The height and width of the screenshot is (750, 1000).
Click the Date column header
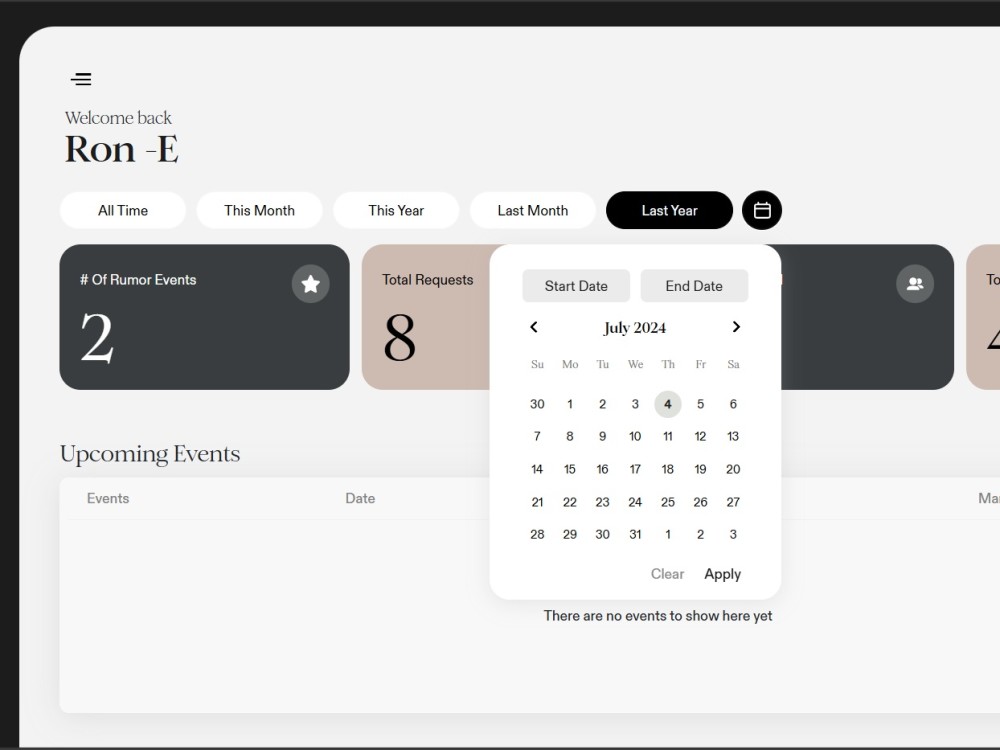360,499
